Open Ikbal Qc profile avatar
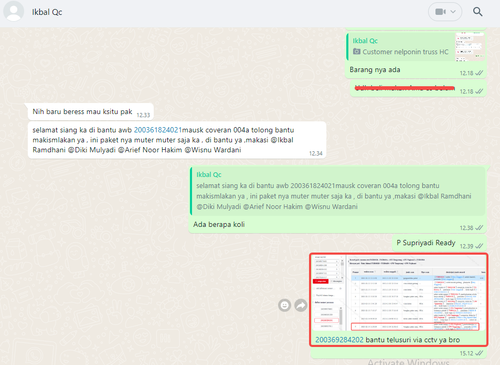 (x=13, y=11)
